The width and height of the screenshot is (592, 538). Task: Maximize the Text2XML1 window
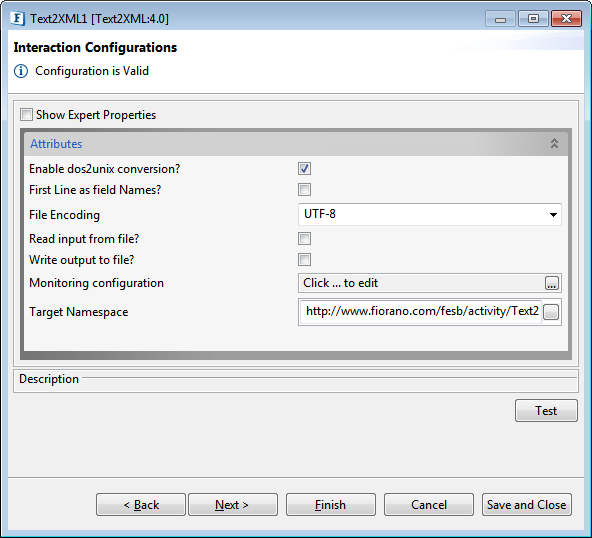coord(533,18)
